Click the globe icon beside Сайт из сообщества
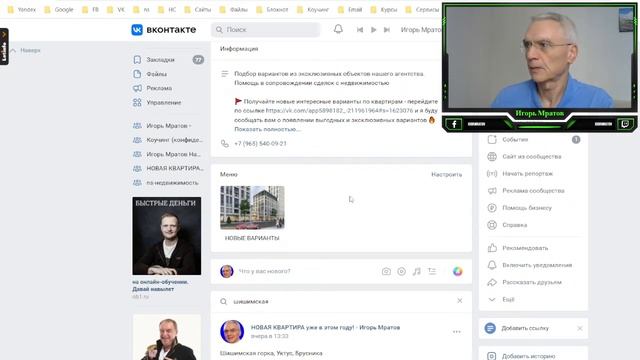 click(x=492, y=157)
